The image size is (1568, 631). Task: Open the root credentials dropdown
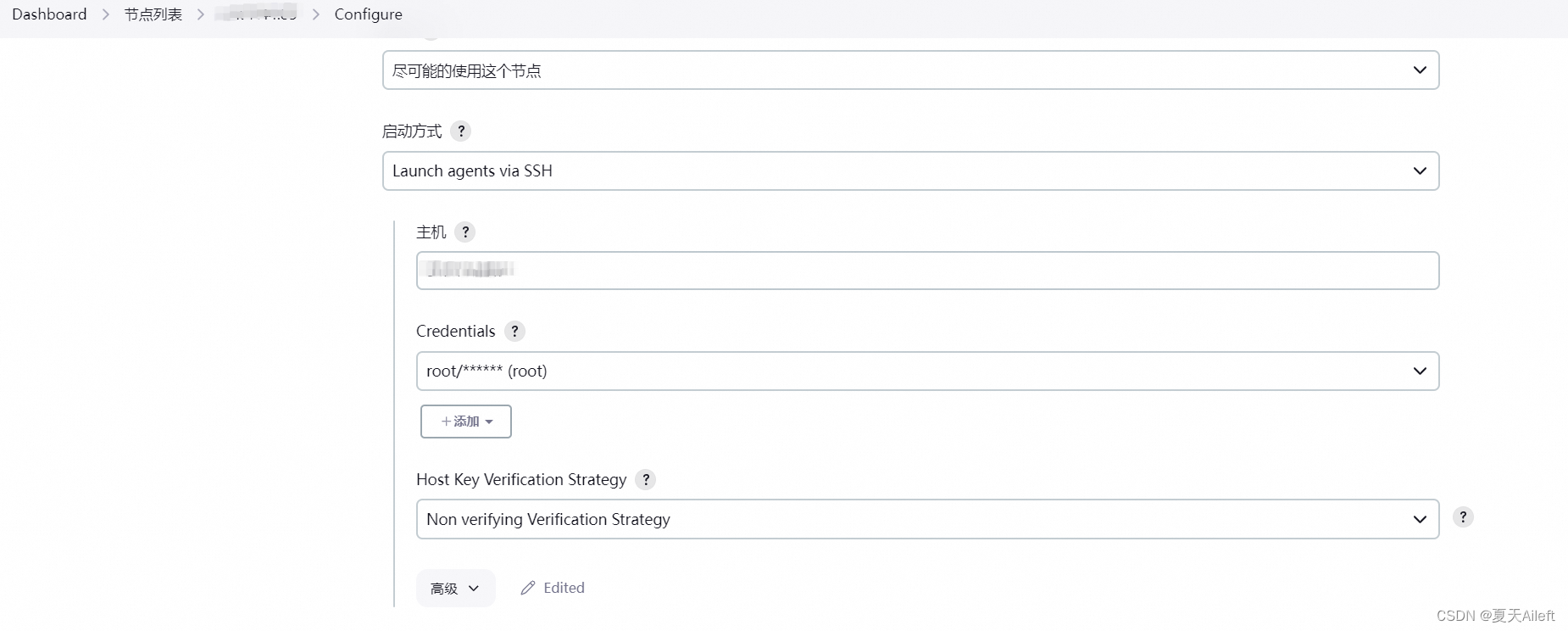pos(927,371)
